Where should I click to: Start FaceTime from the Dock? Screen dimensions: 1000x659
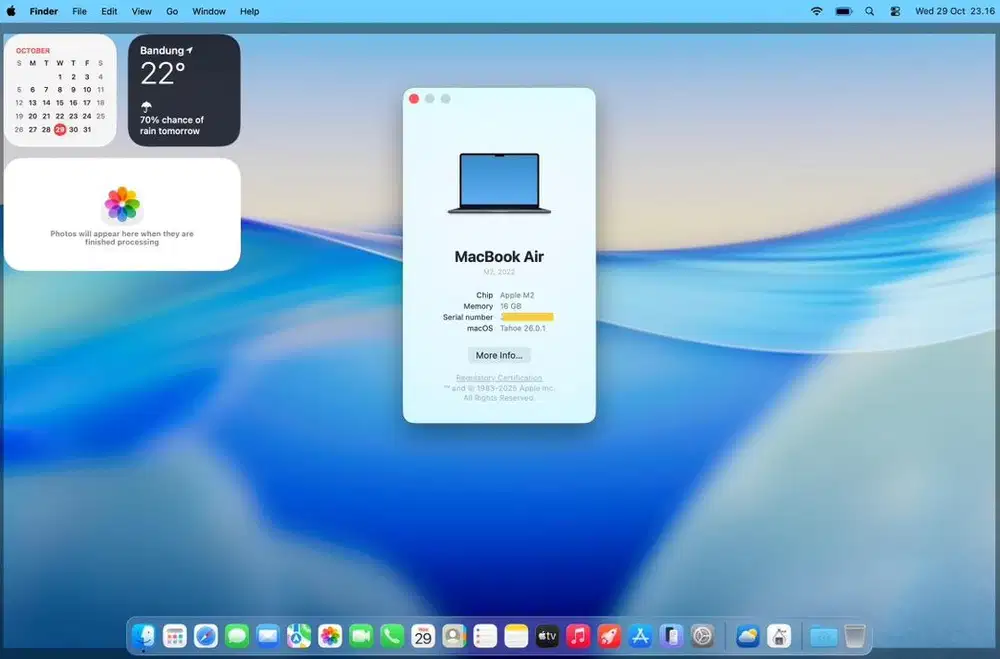[x=361, y=636]
